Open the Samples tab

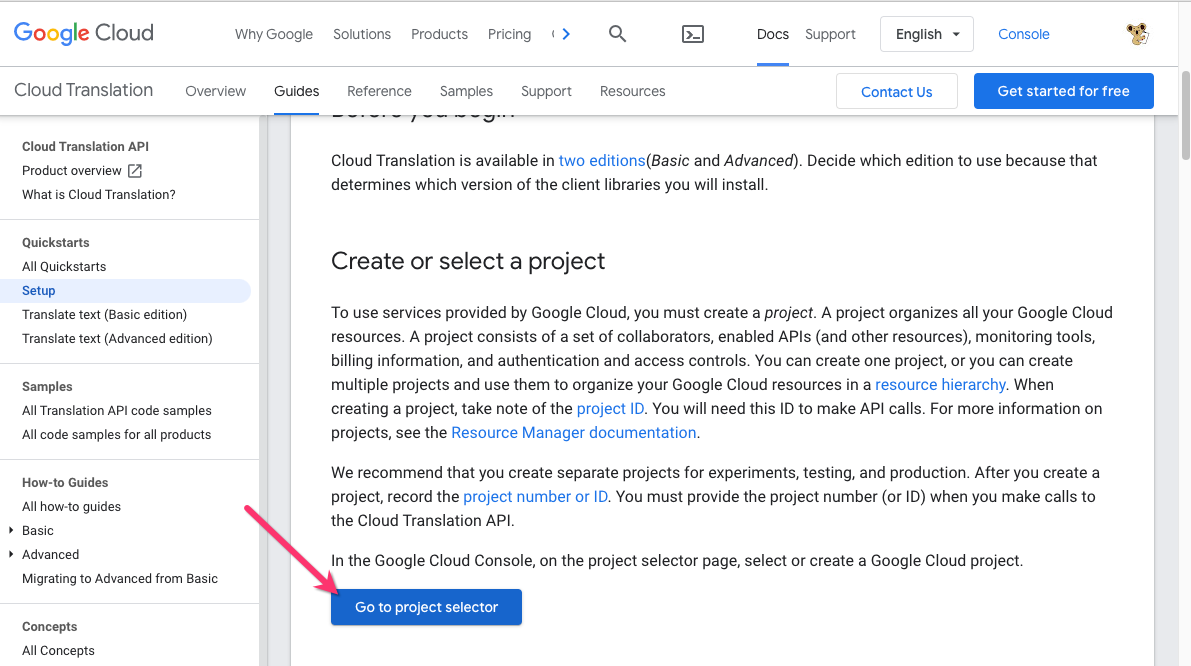466,91
